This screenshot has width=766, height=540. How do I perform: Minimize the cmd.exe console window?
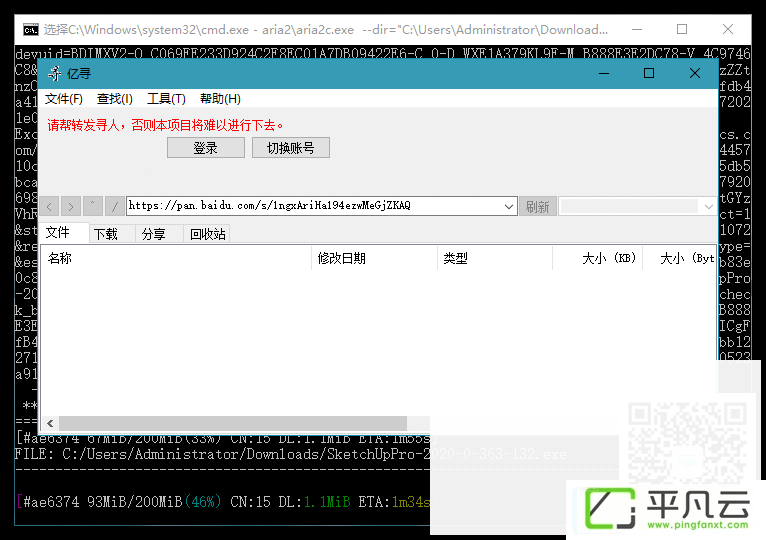point(637,29)
